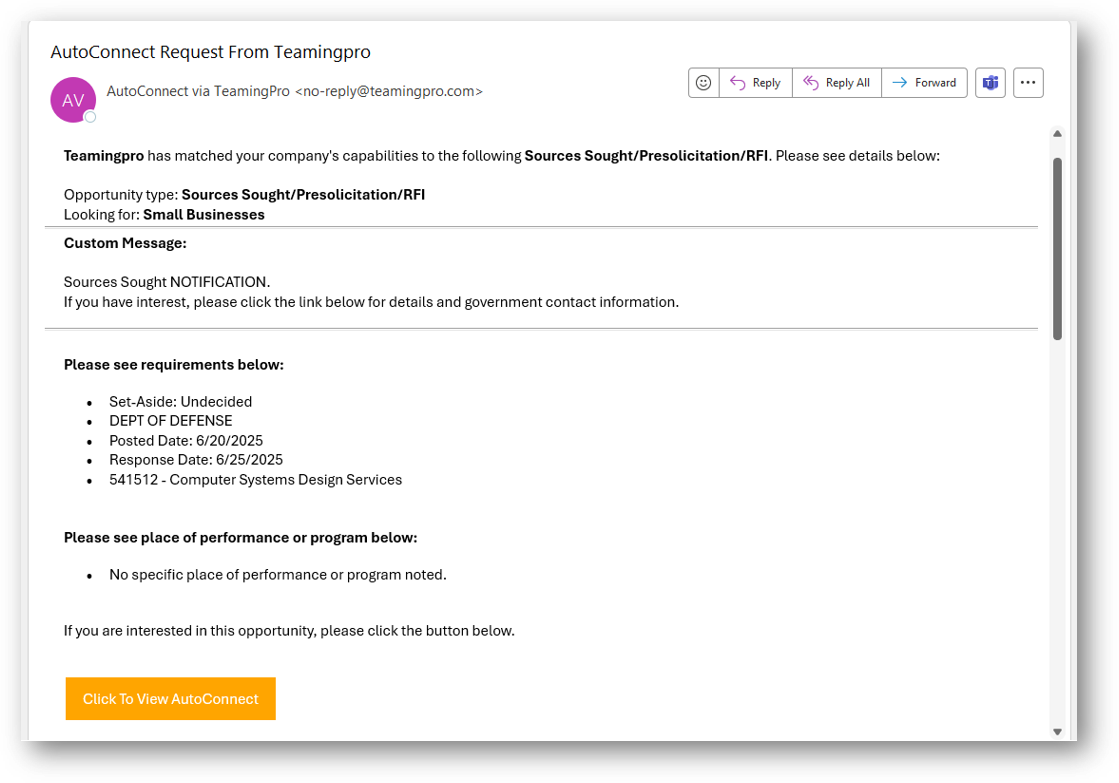
Task: Click the scrollbar up arrow
Action: click(1058, 133)
